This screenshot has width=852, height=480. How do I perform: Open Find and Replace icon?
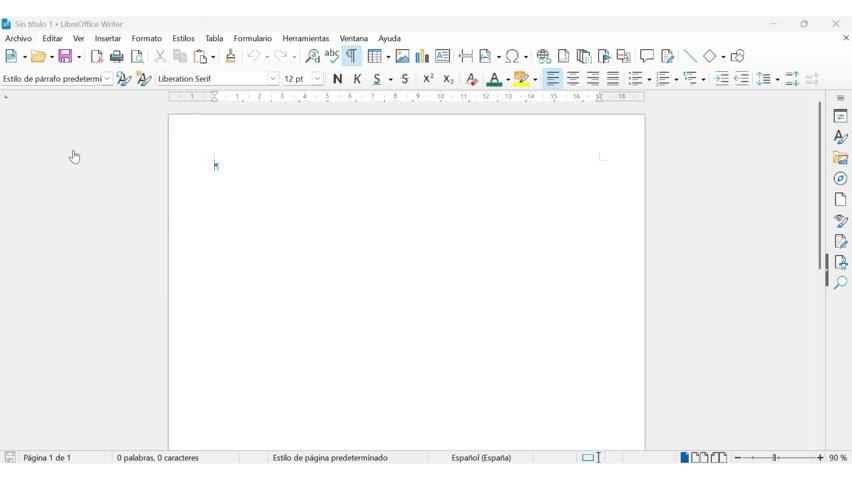312,56
